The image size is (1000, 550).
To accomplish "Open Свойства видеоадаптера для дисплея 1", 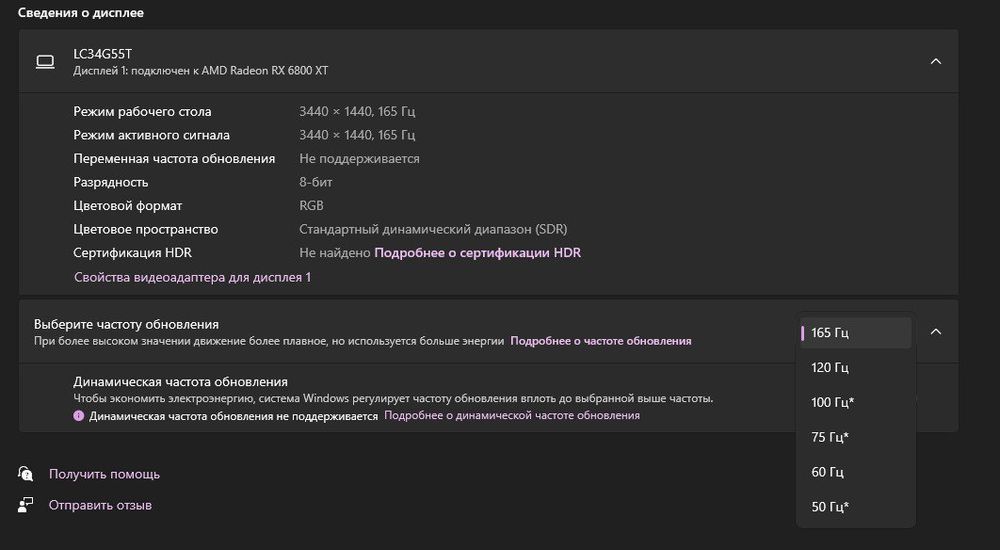I will (192, 277).
